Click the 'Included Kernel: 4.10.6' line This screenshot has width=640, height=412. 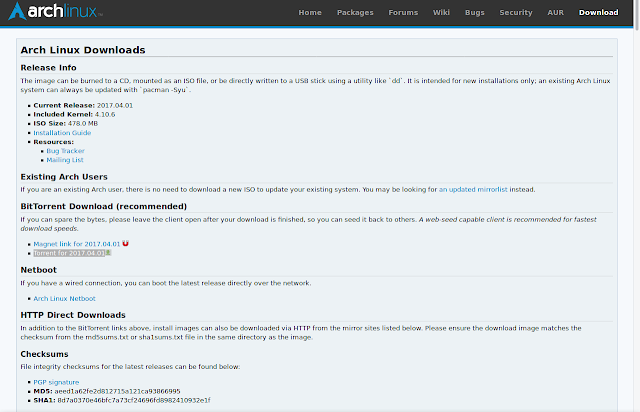[74, 114]
